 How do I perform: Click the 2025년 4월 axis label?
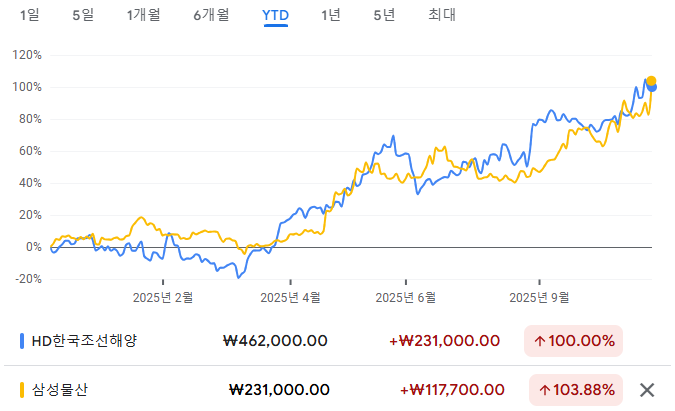pos(291,297)
